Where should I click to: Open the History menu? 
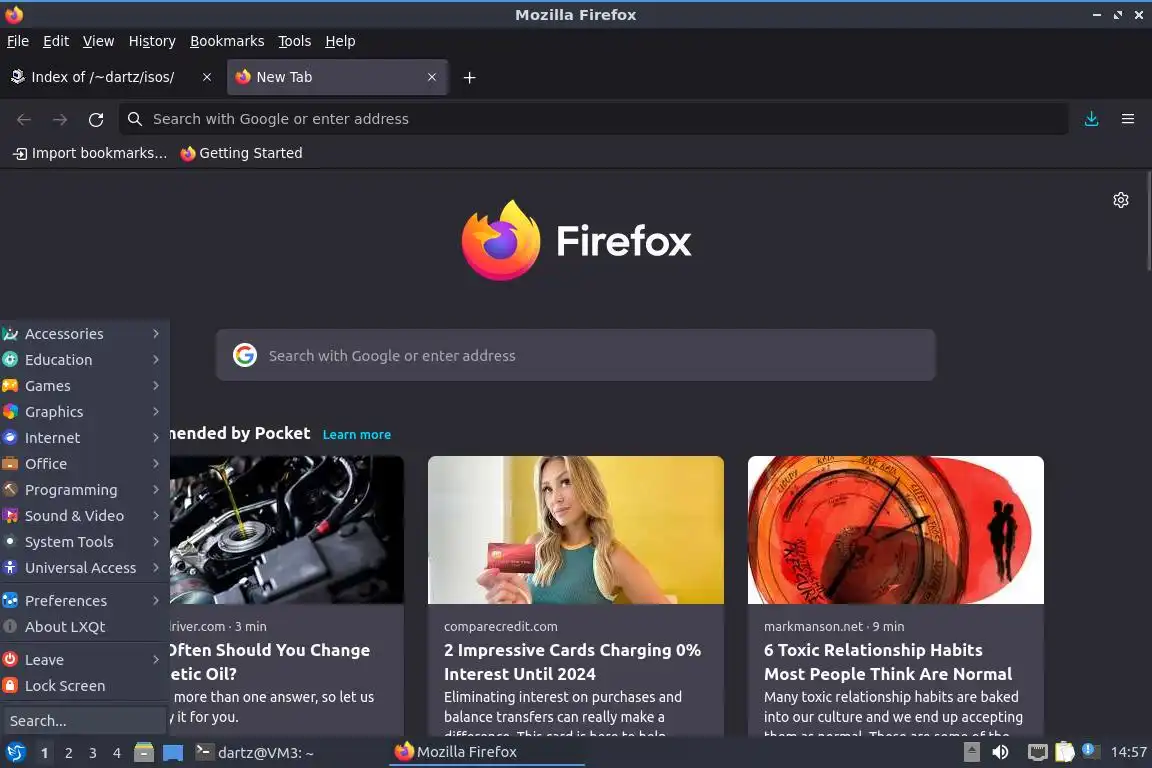pos(152,41)
